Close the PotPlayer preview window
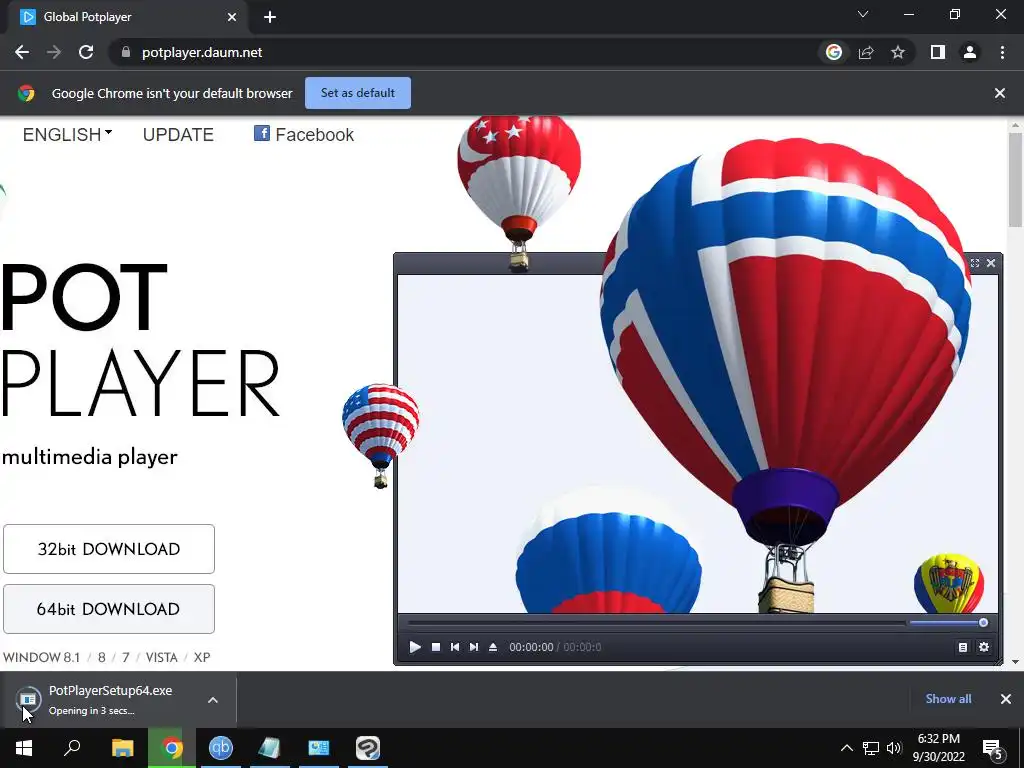1024x768 pixels. (991, 263)
